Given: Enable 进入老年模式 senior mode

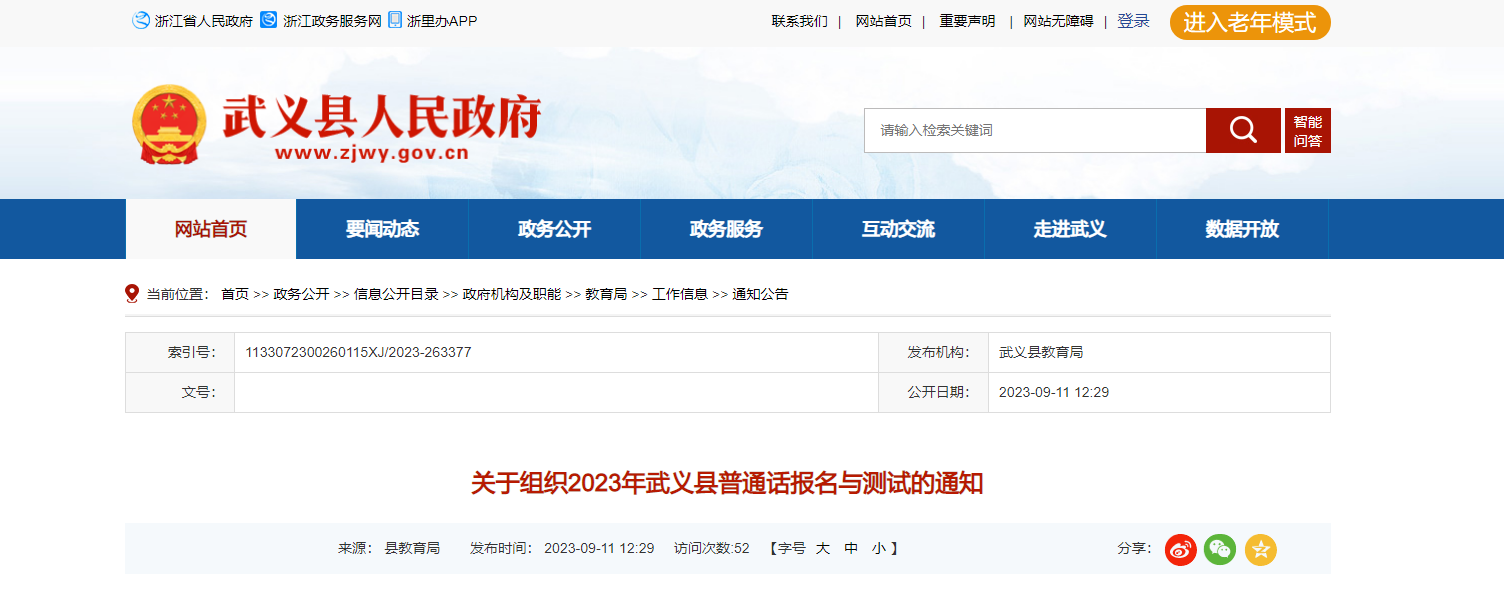Looking at the screenshot, I should tap(1250, 22).
